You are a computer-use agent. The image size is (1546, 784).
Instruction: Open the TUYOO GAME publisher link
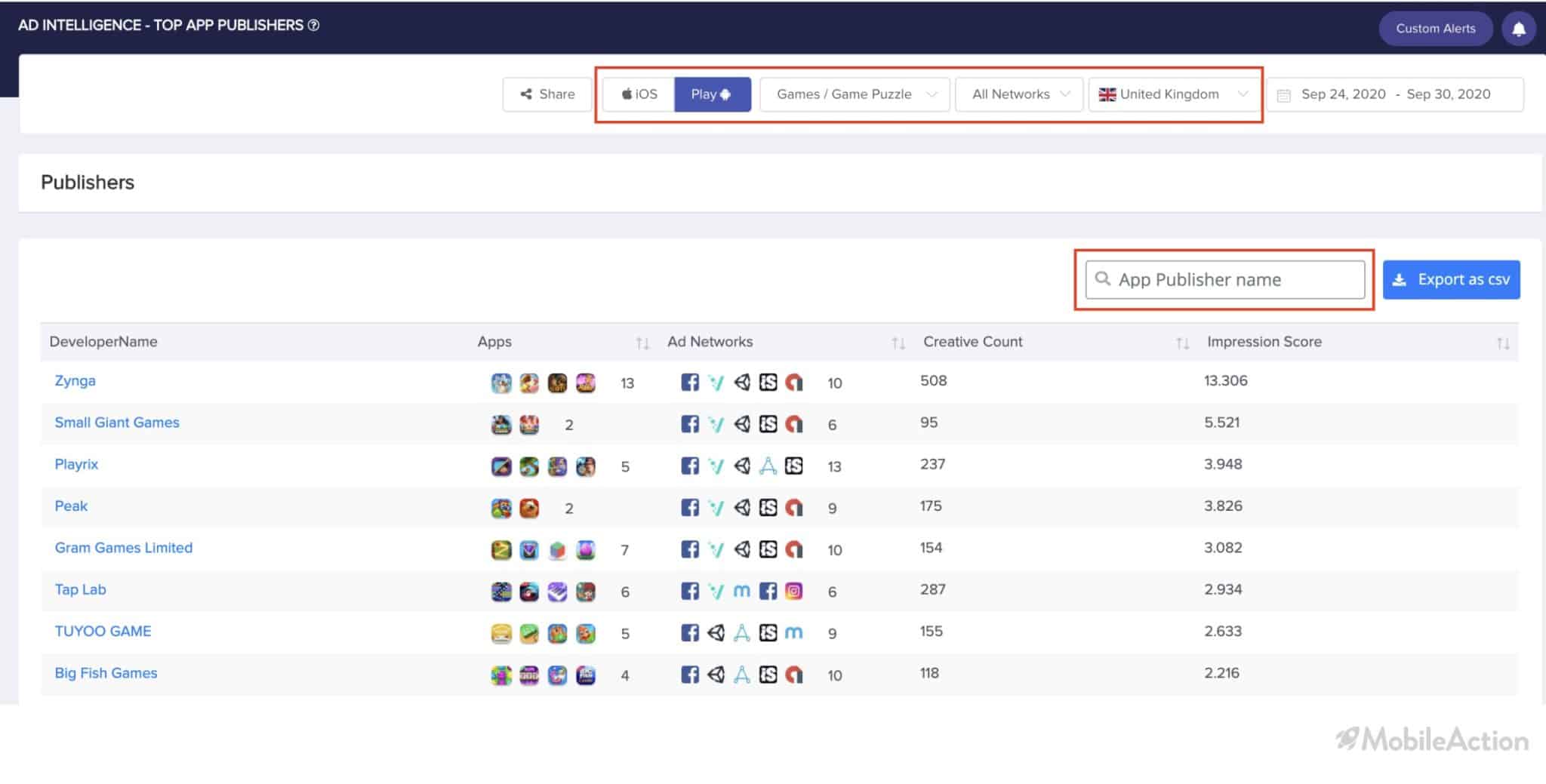click(103, 631)
